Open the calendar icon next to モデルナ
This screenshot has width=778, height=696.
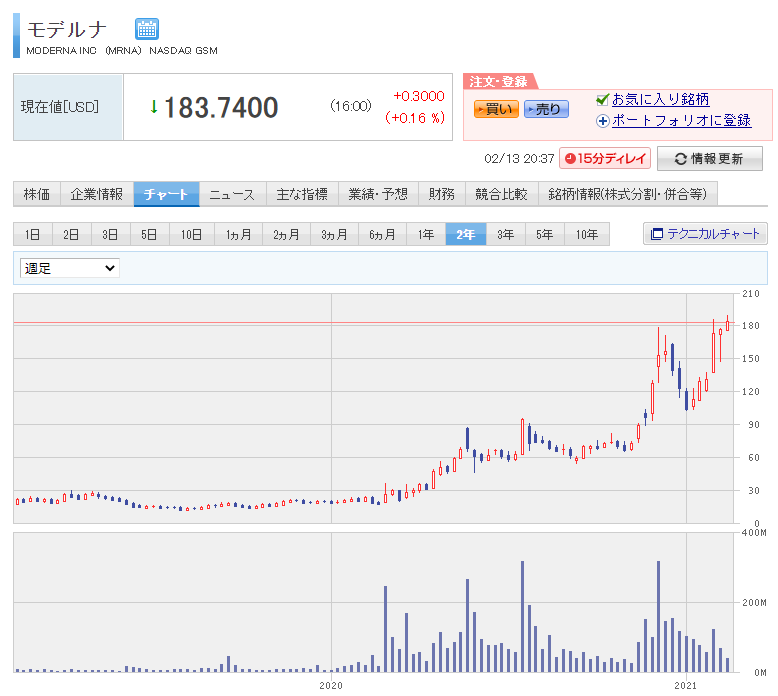pos(147,29)
